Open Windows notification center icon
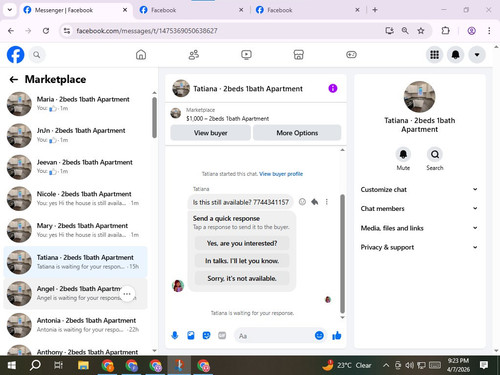Image resolution: width=500 pixels, height=375 pixels. click(x=484, y=365)
